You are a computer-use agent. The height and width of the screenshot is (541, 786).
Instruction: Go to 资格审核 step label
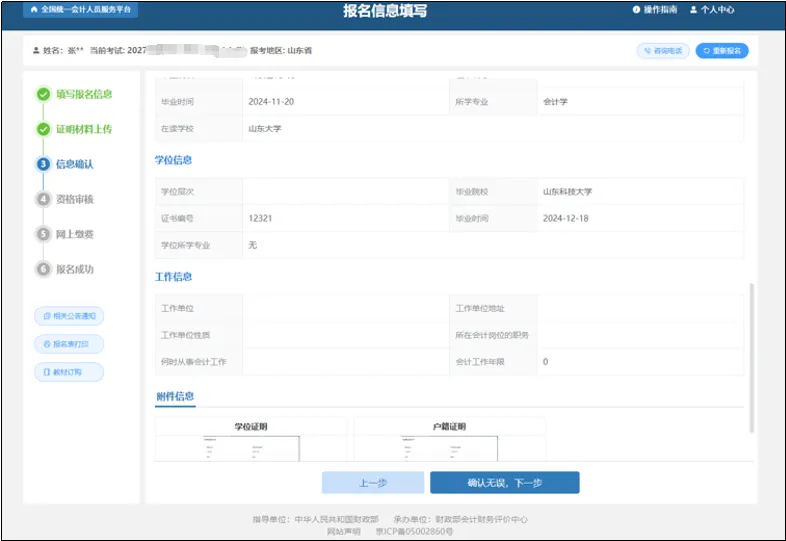tap(75, 199)
